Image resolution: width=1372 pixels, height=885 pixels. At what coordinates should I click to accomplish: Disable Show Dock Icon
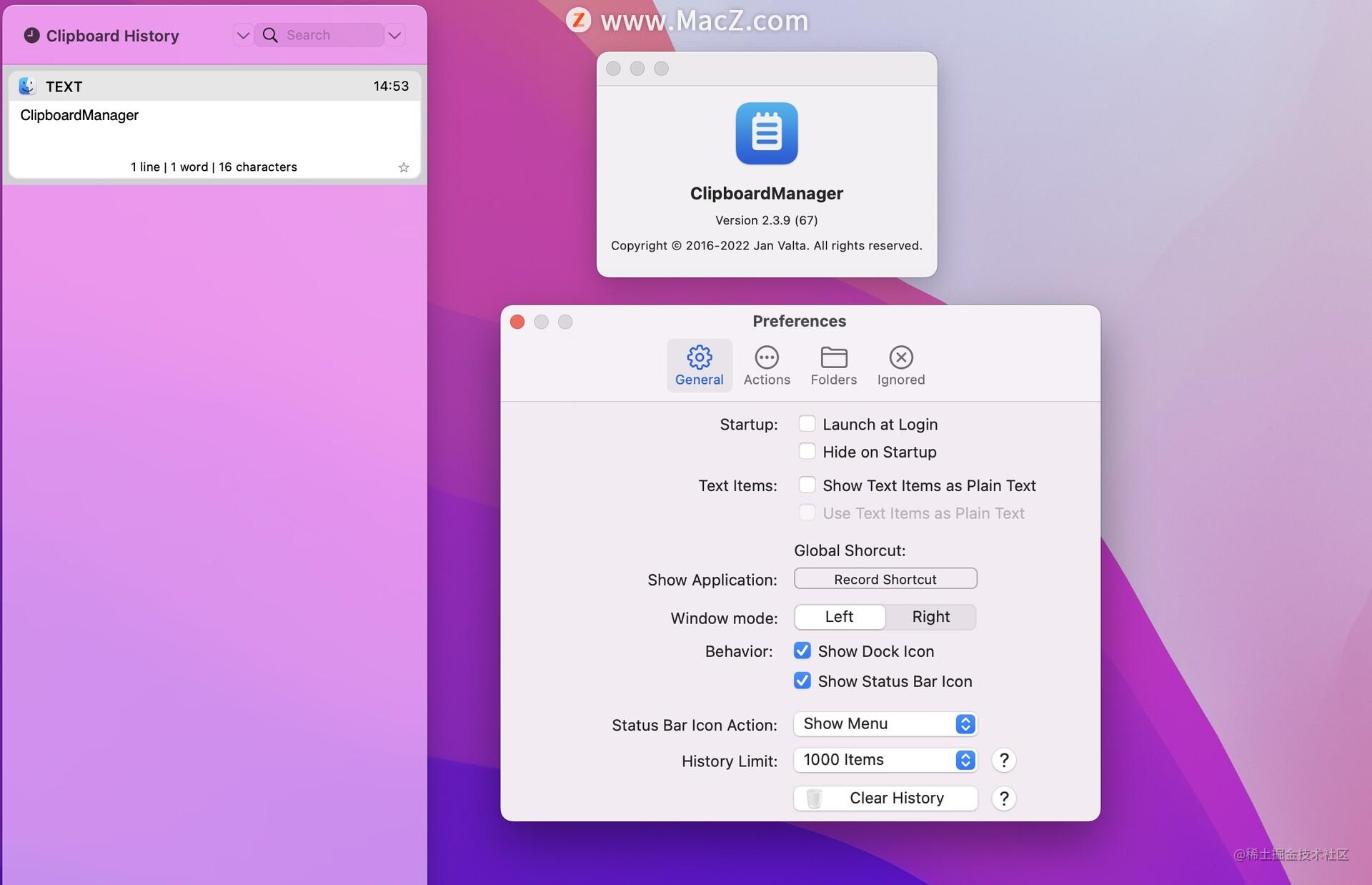802,651
